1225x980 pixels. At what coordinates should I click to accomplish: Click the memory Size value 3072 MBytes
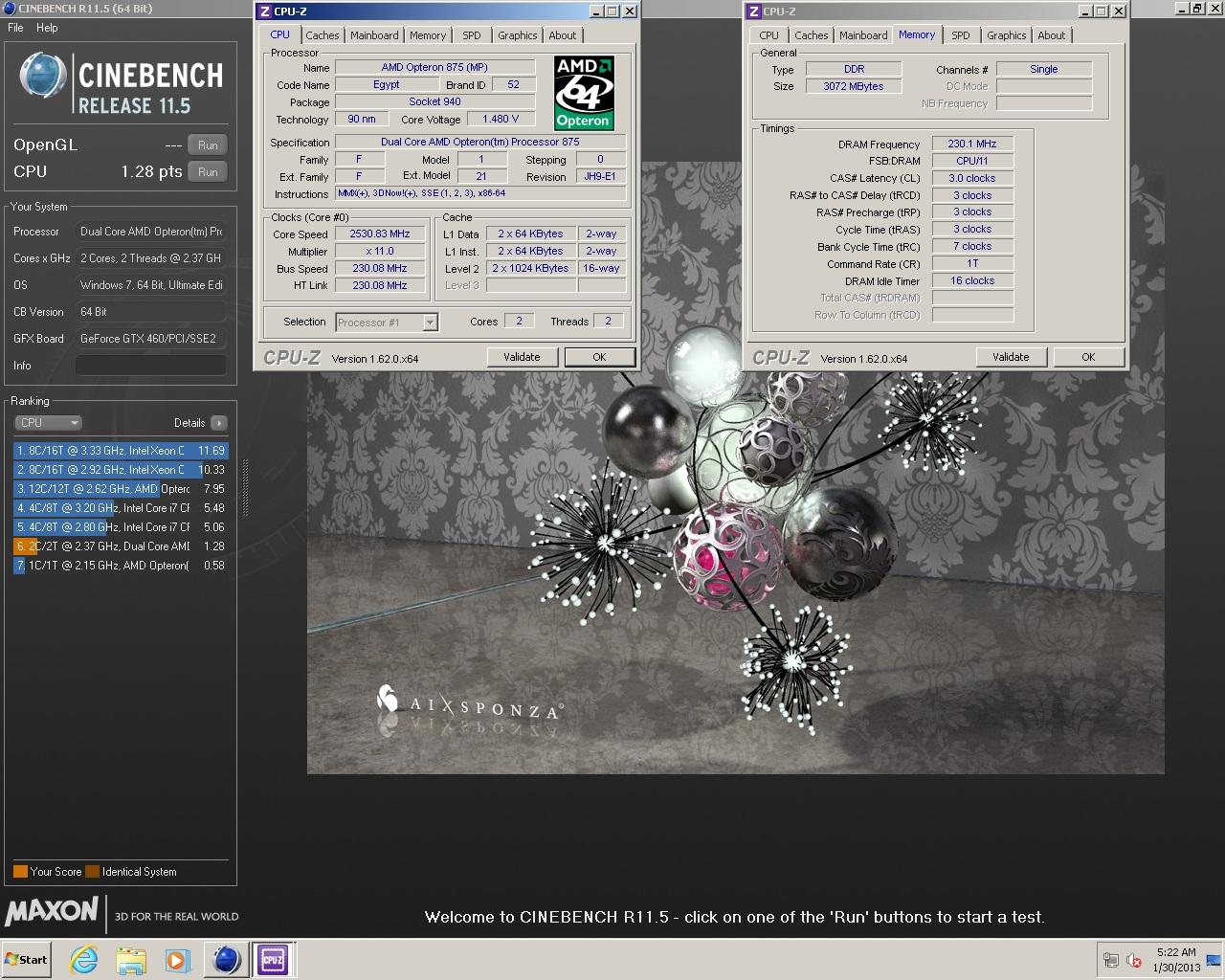coord(854,86)
